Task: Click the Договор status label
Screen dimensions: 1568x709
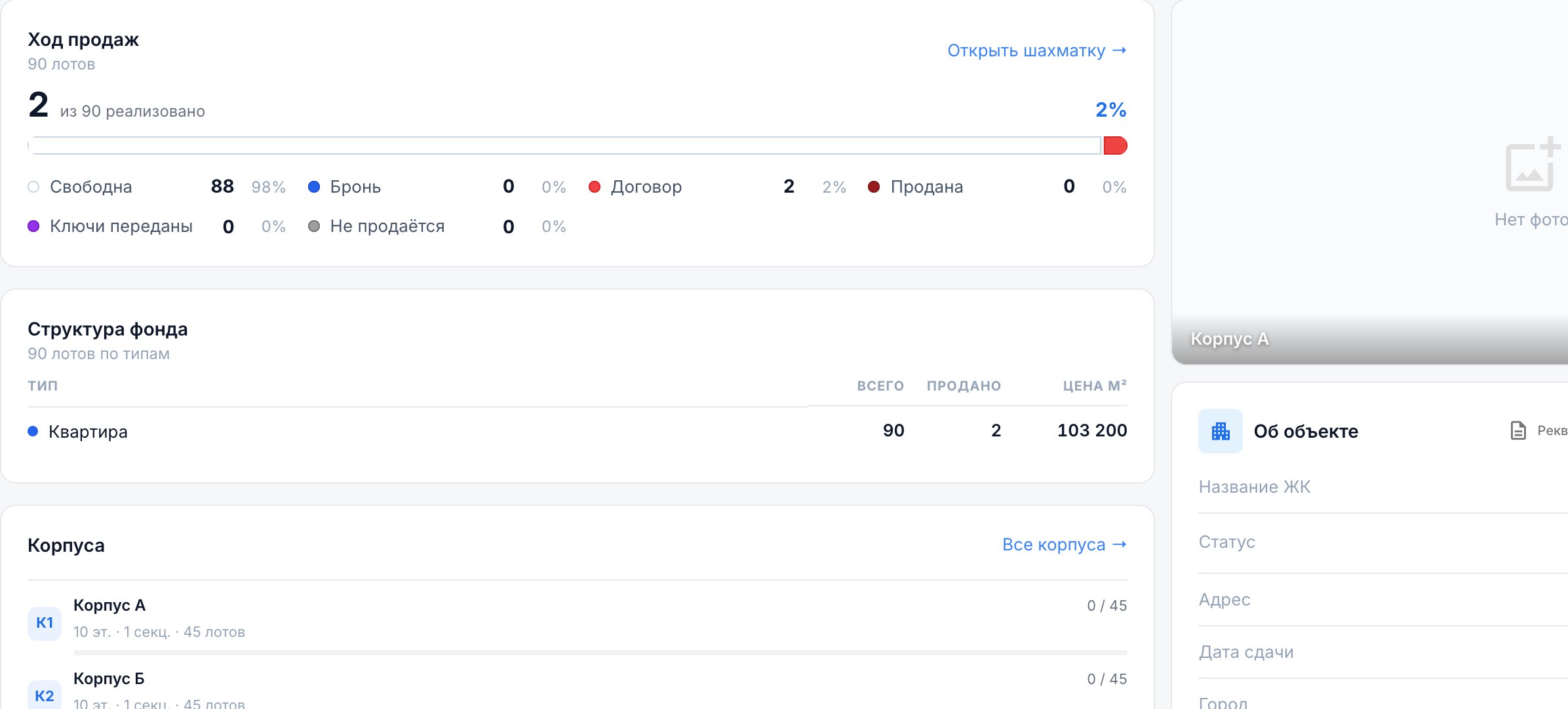Action: pyautogui.click(x=646, y=187)
